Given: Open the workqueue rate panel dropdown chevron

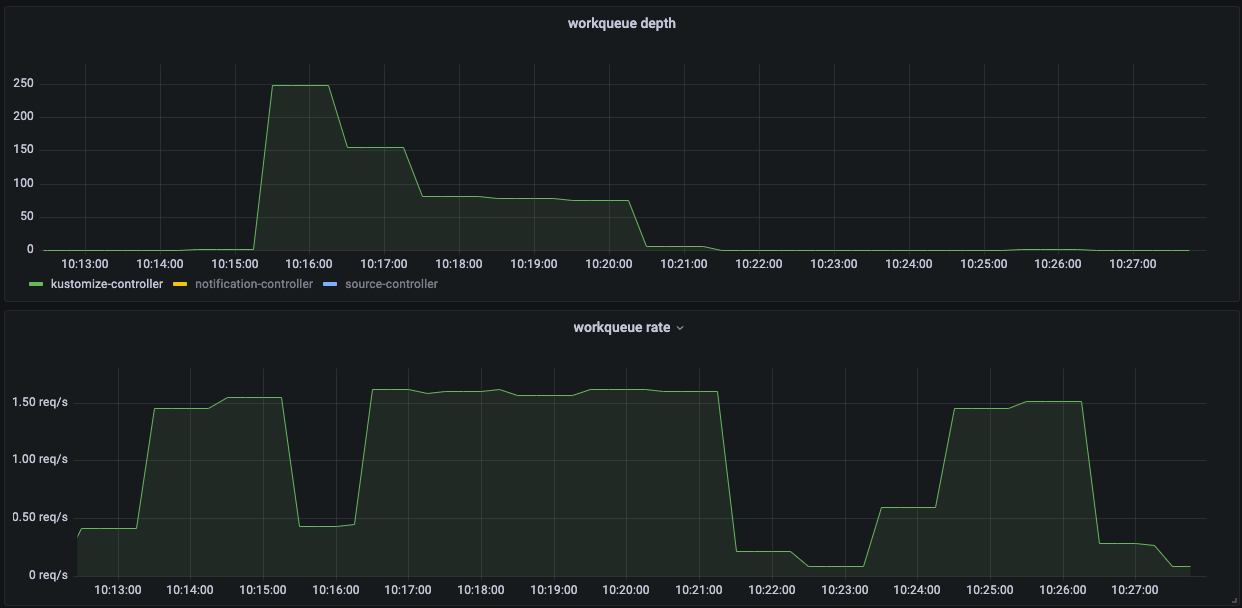Looking at the screenshot, I should [x=680, y=327].
